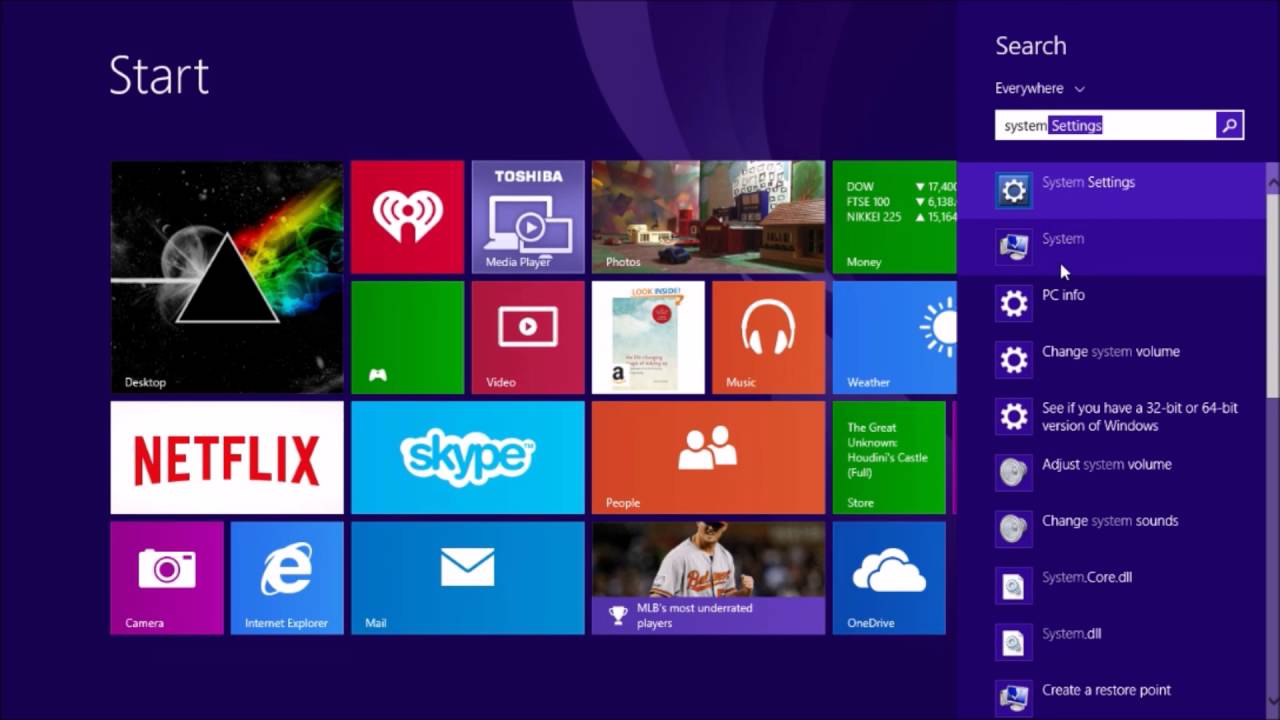Open the Store tile
The image size is (1280, 720).
click(889, 458)
